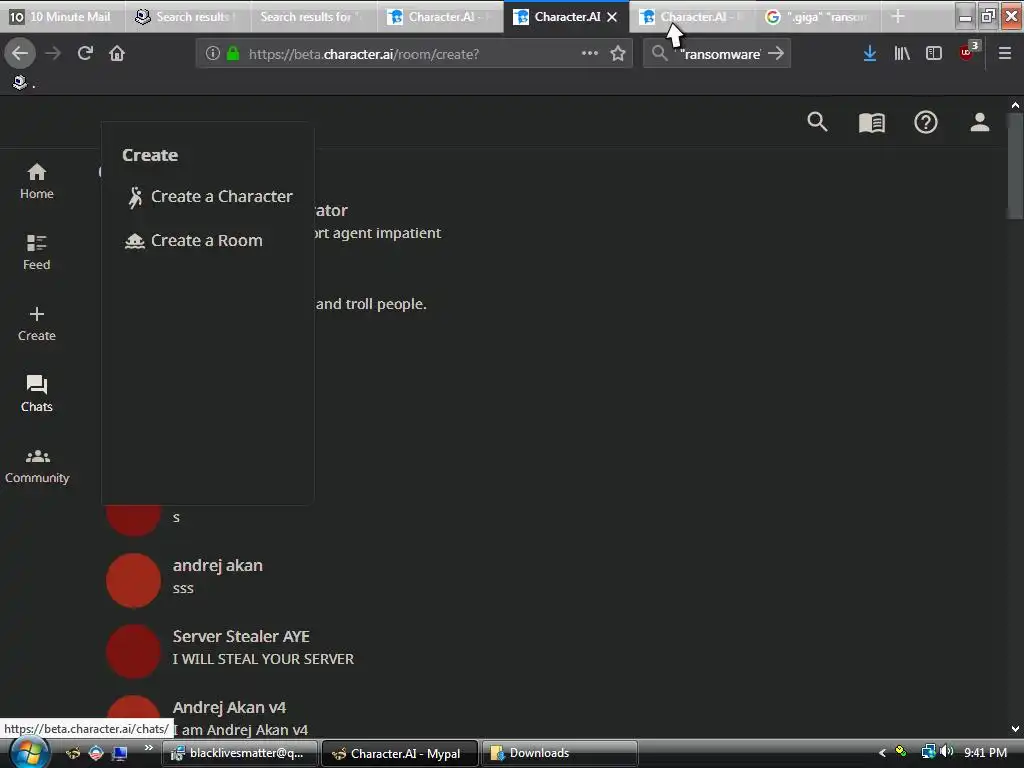Viewport: 1024px width, 768px height.
Task: Open page actions three-dot menu
Action: pos(590,54)
